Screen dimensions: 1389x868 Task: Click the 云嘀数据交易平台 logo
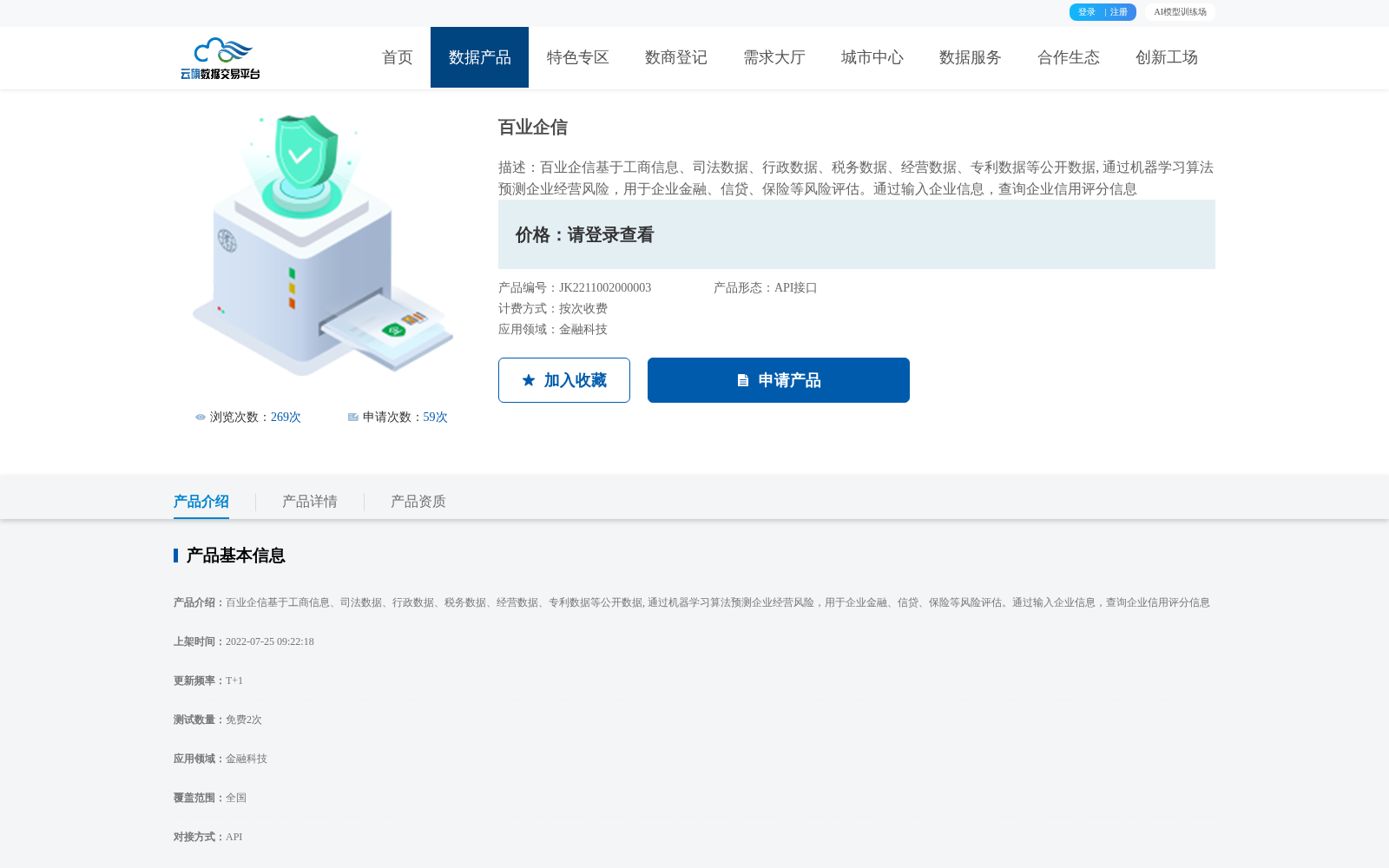pyautogui.click(x=221, y=58)
